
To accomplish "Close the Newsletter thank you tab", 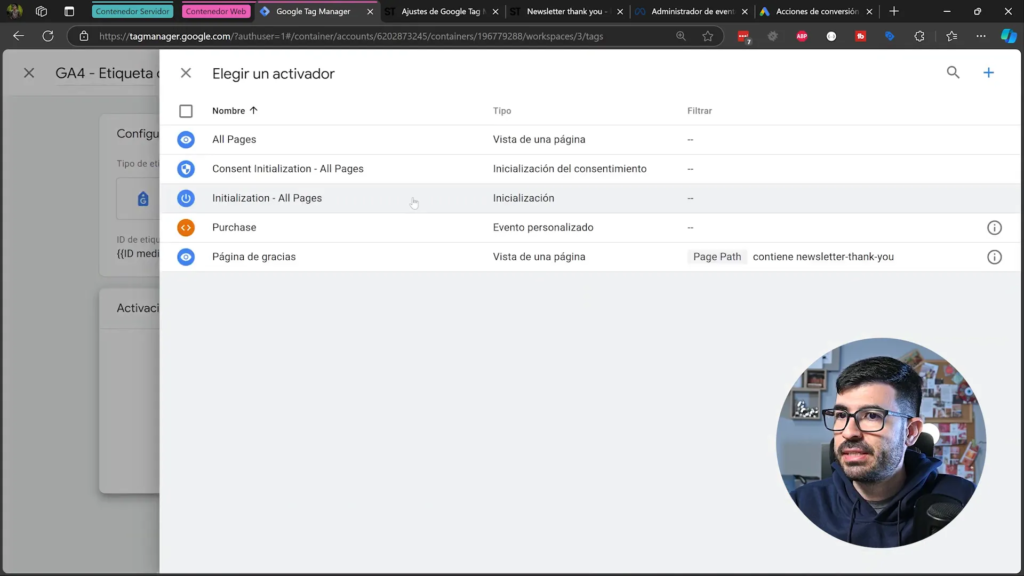I will [620, 12].
